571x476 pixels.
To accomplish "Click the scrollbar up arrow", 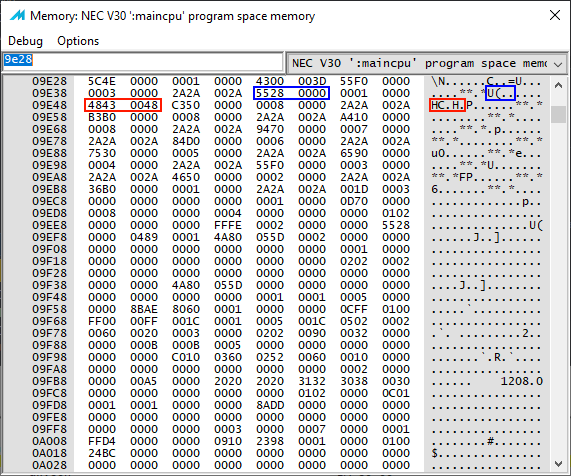I will pyautogui.click(x=558, y=86).
